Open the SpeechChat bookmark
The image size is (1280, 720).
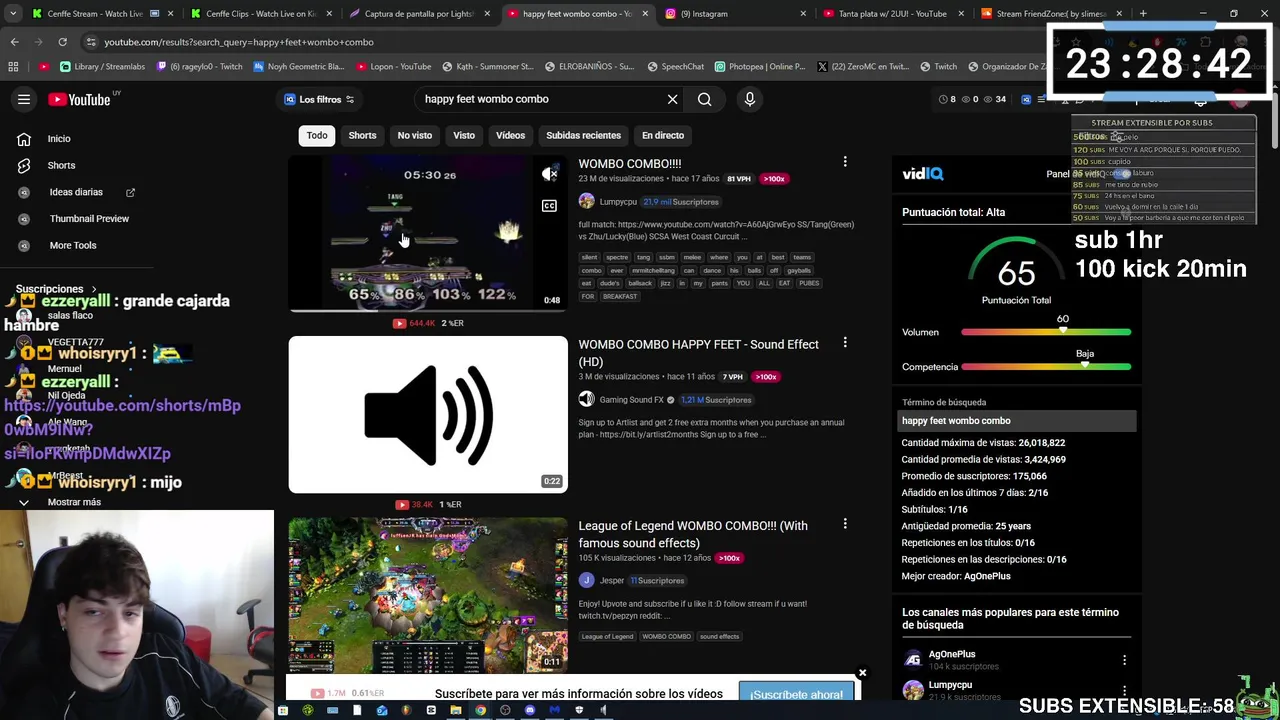(x=675, y=67)
